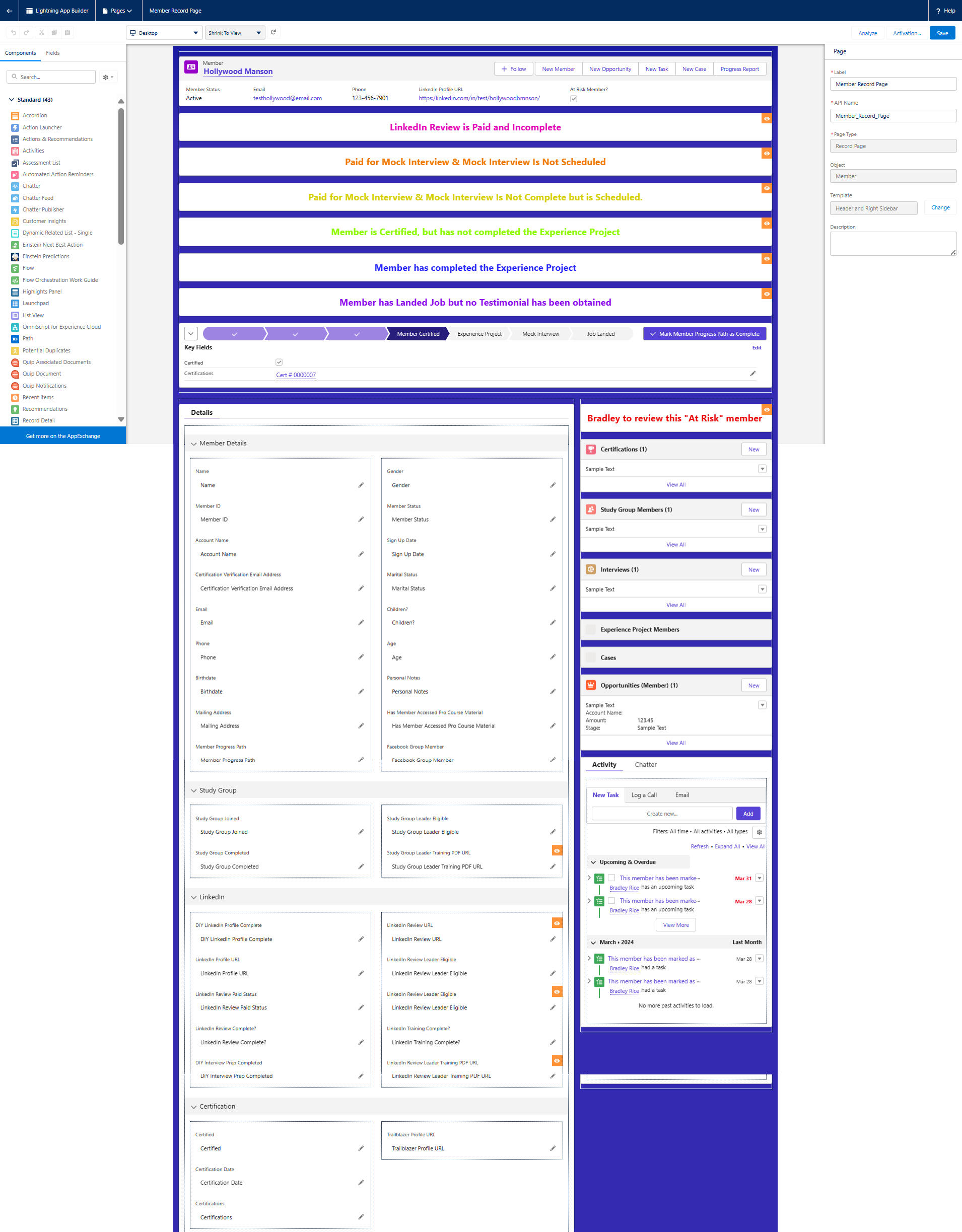Click the back arrow in top bar
The height and width of the screenshot is (1232, 962).
click(9, 11)
